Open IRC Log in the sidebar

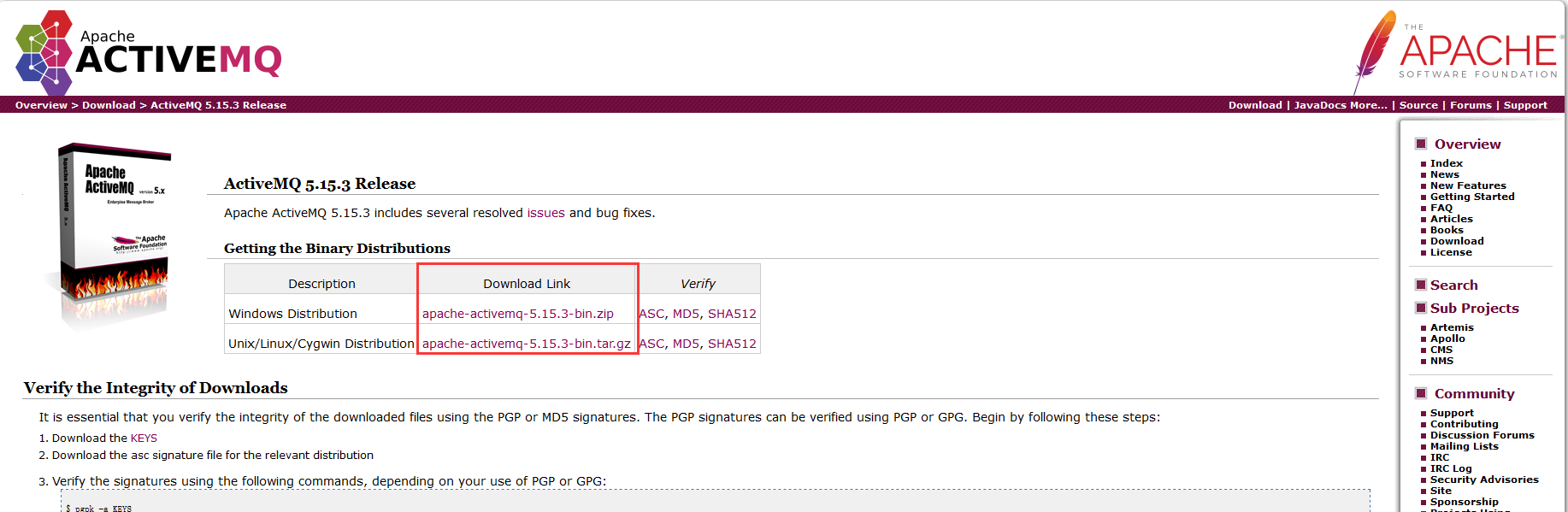[x=1451, y=468]
